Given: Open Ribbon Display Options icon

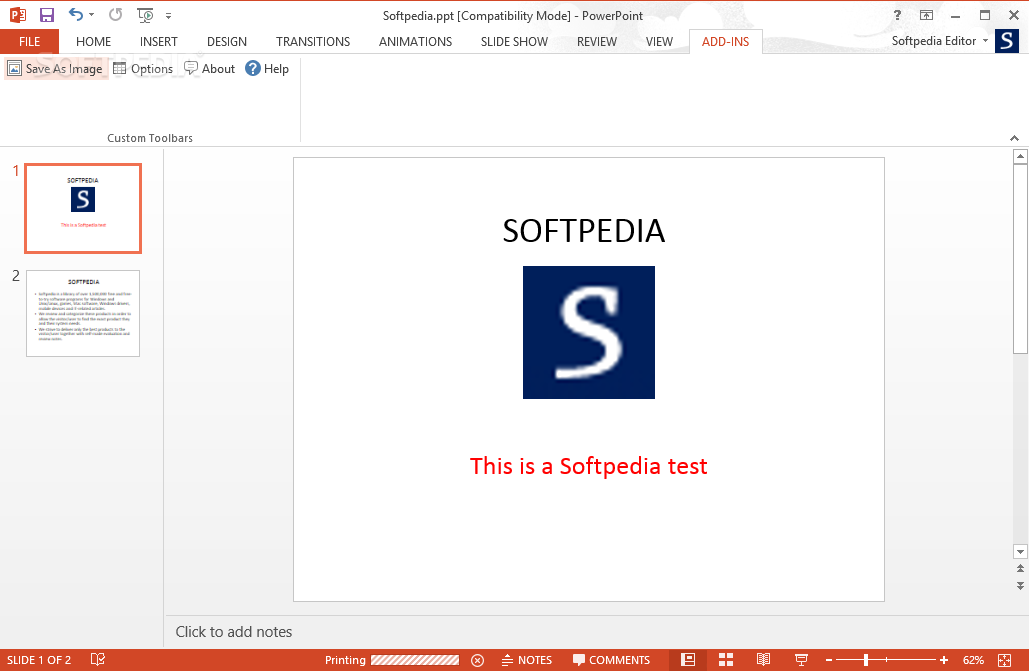Looking at the screenshot, I should (926, 15).
